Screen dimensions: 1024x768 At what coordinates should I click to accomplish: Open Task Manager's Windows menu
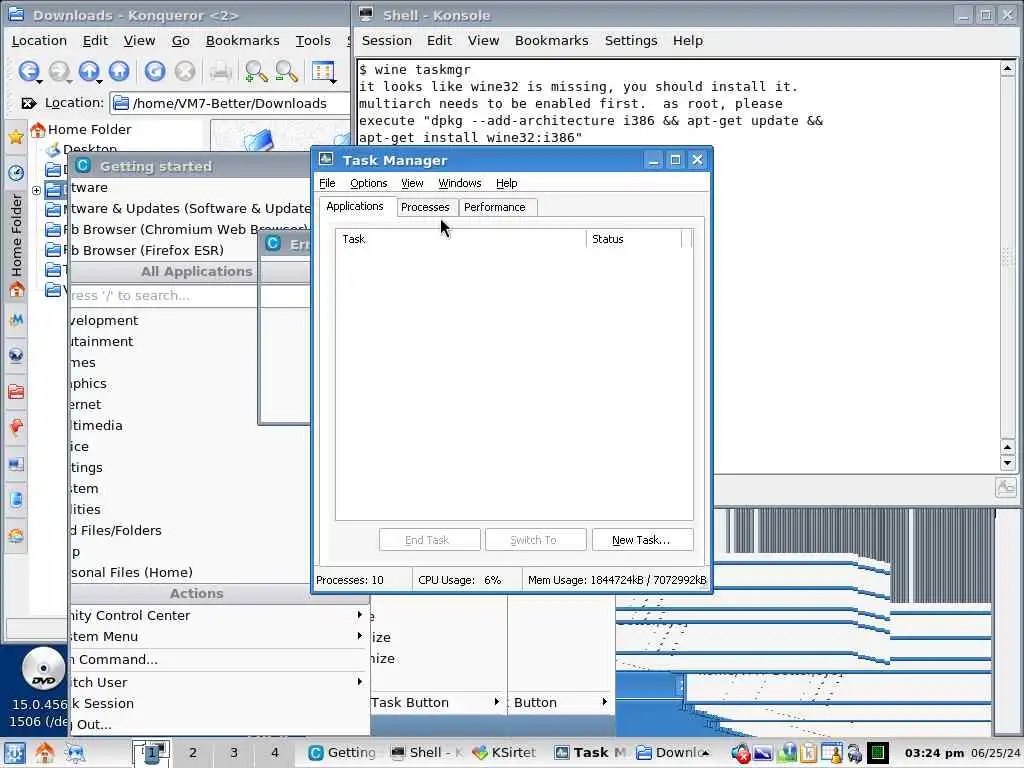460,183
